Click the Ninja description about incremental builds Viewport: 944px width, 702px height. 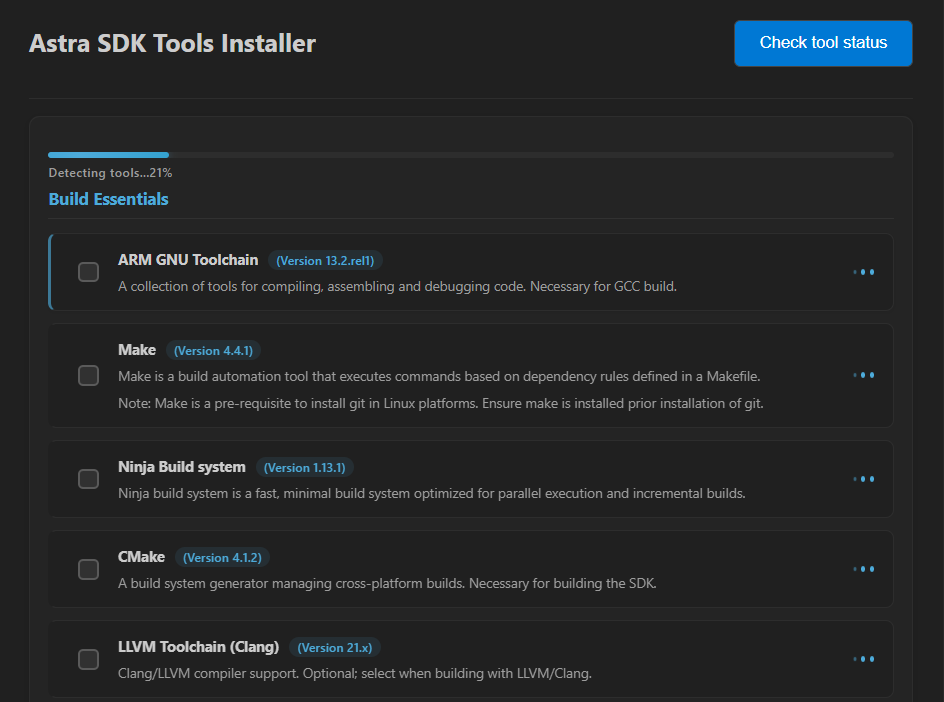pos(432,494)
